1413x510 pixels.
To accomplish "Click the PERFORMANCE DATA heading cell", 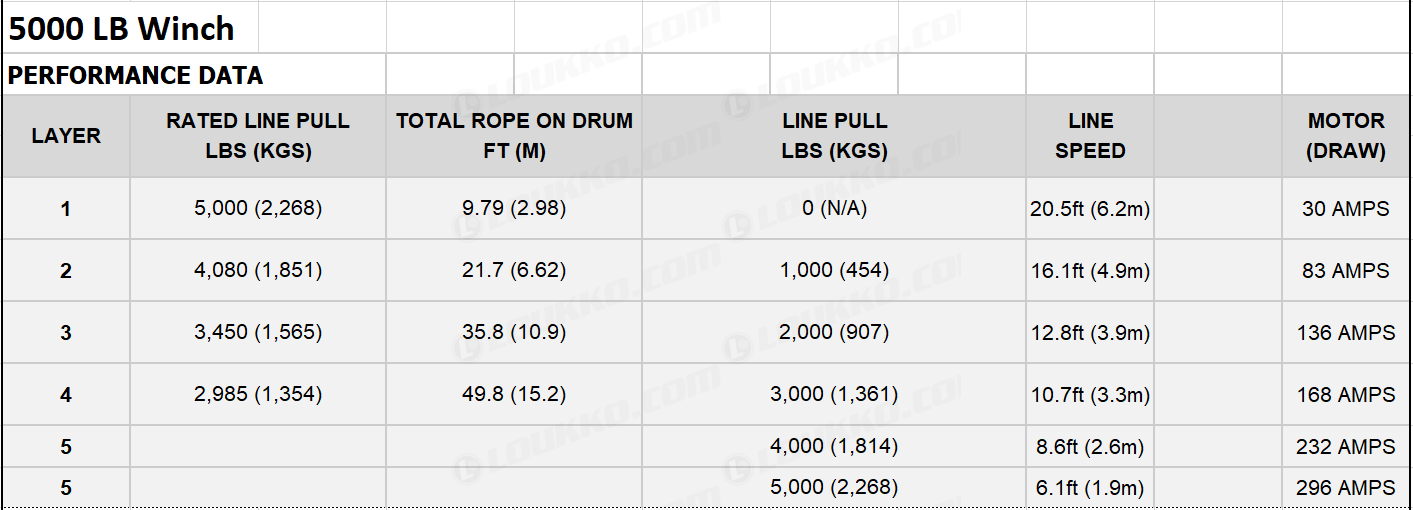I will [194, 75].
